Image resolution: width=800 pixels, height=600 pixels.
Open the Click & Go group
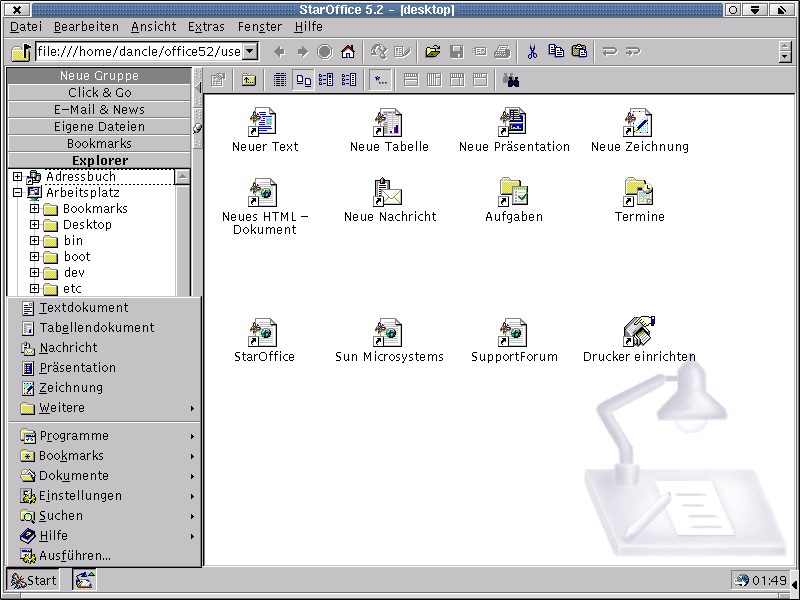coord(99,92)
